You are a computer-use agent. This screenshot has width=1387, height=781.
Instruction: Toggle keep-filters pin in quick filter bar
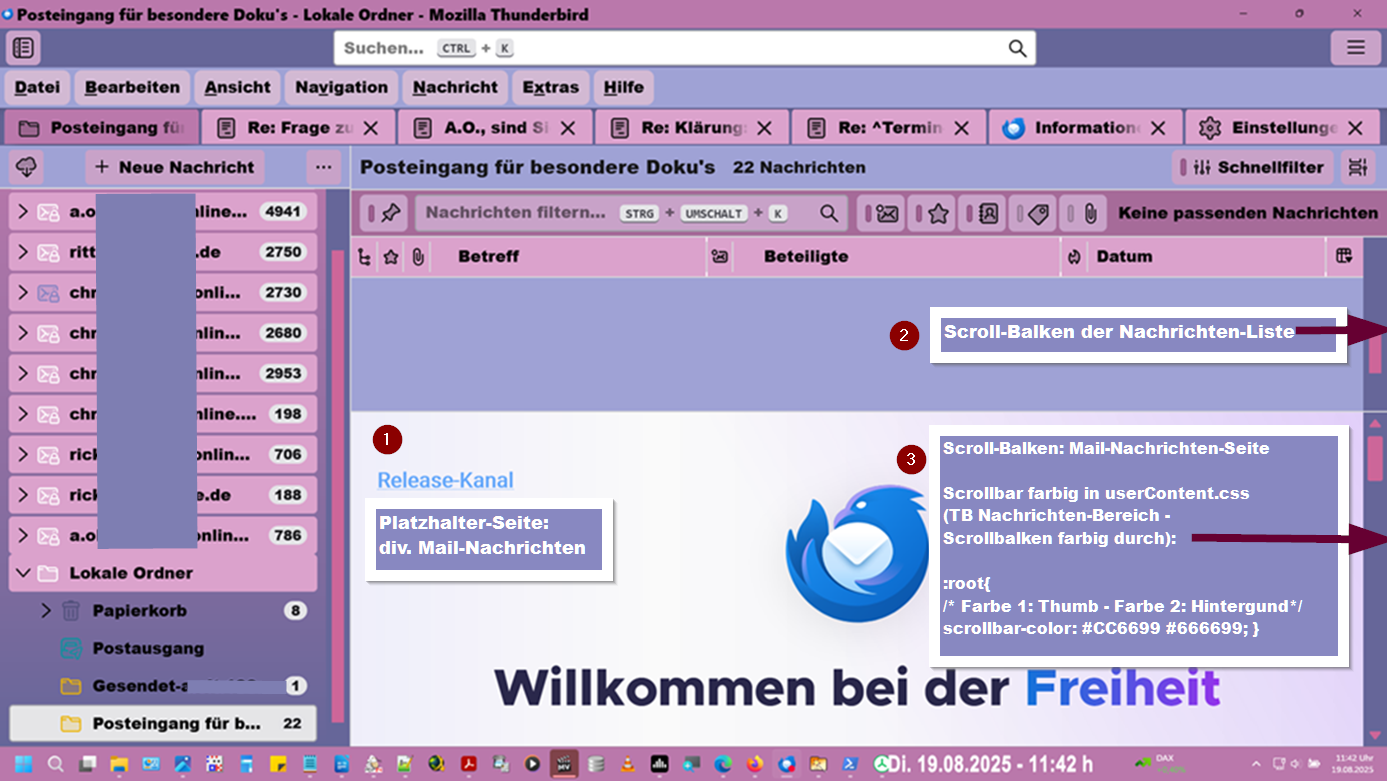[x=383, y=213]
